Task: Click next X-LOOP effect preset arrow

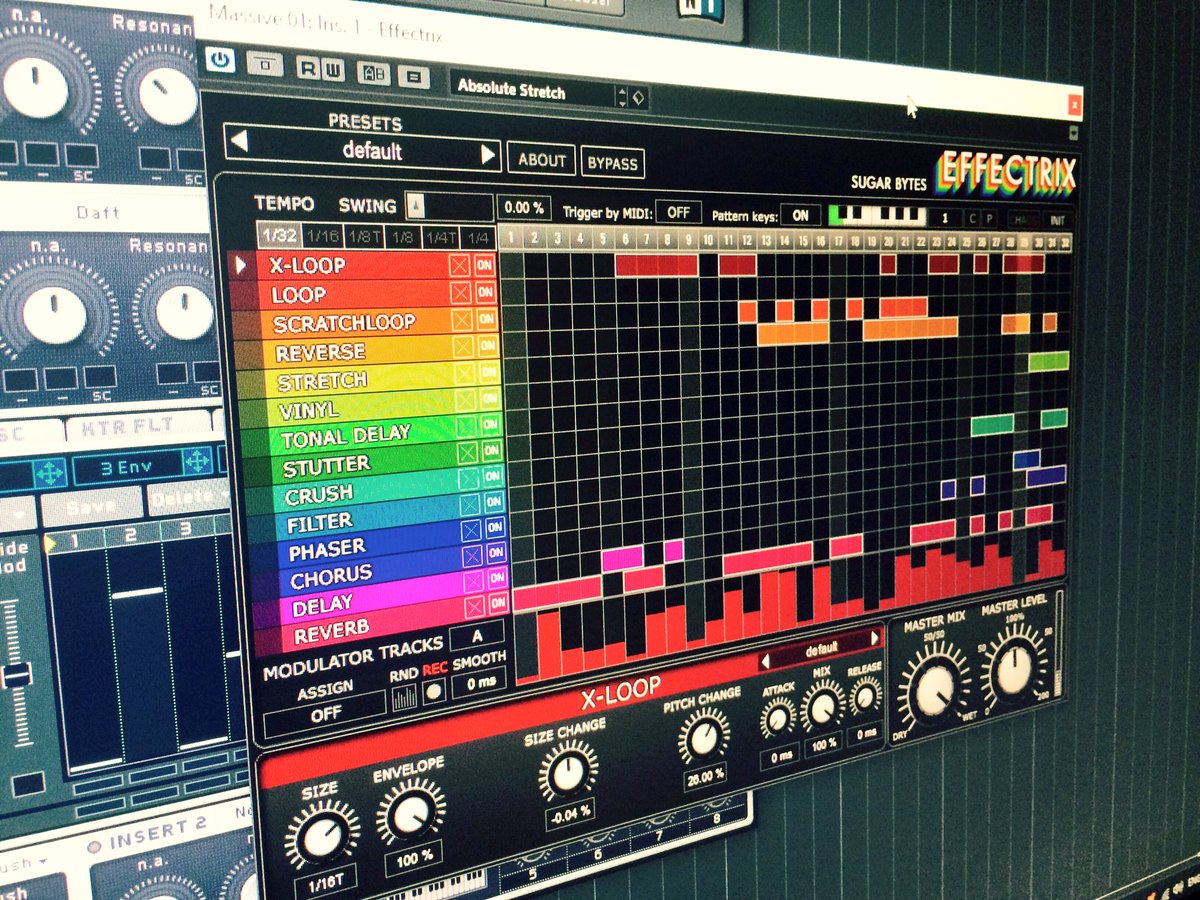Action: (875, 638)
